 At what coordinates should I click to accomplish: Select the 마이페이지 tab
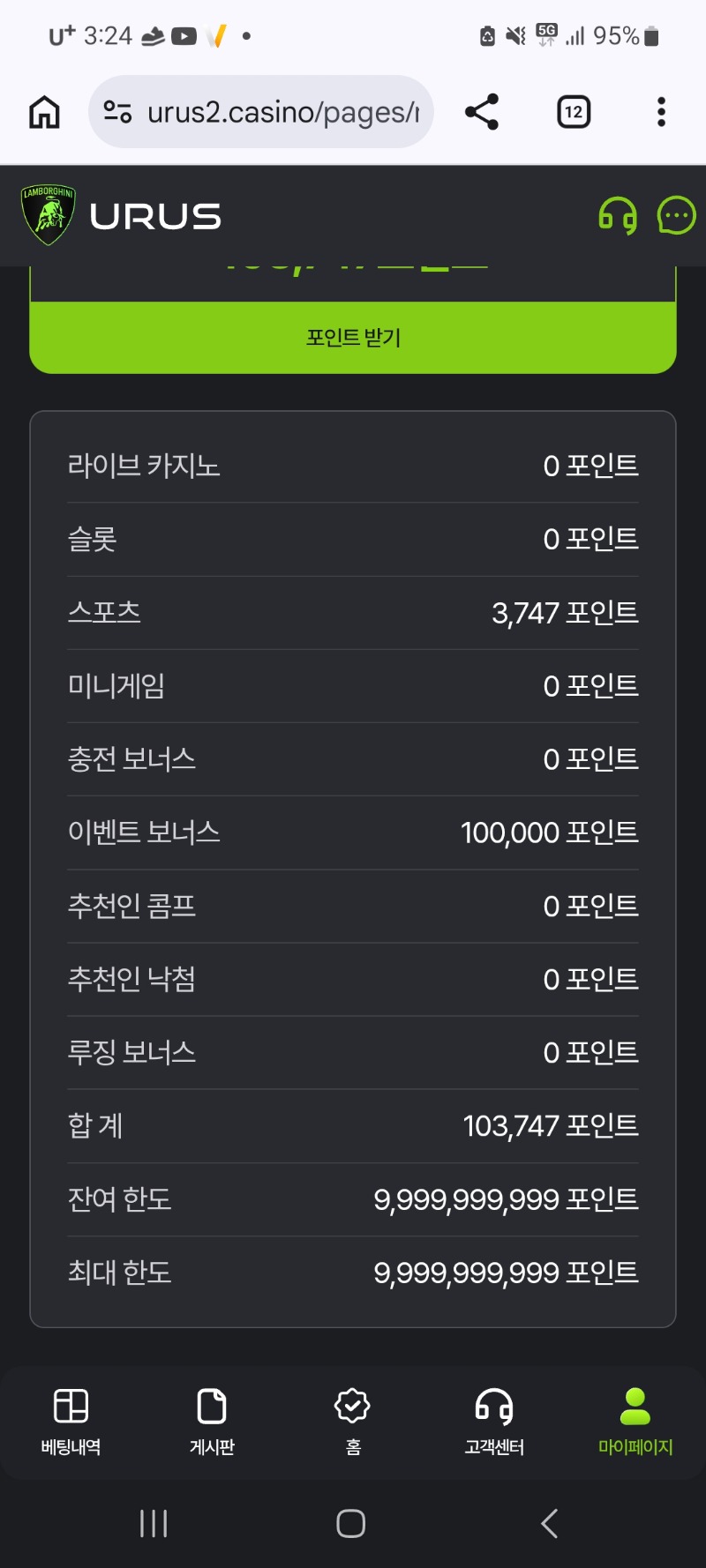[x=635, y=1422]
